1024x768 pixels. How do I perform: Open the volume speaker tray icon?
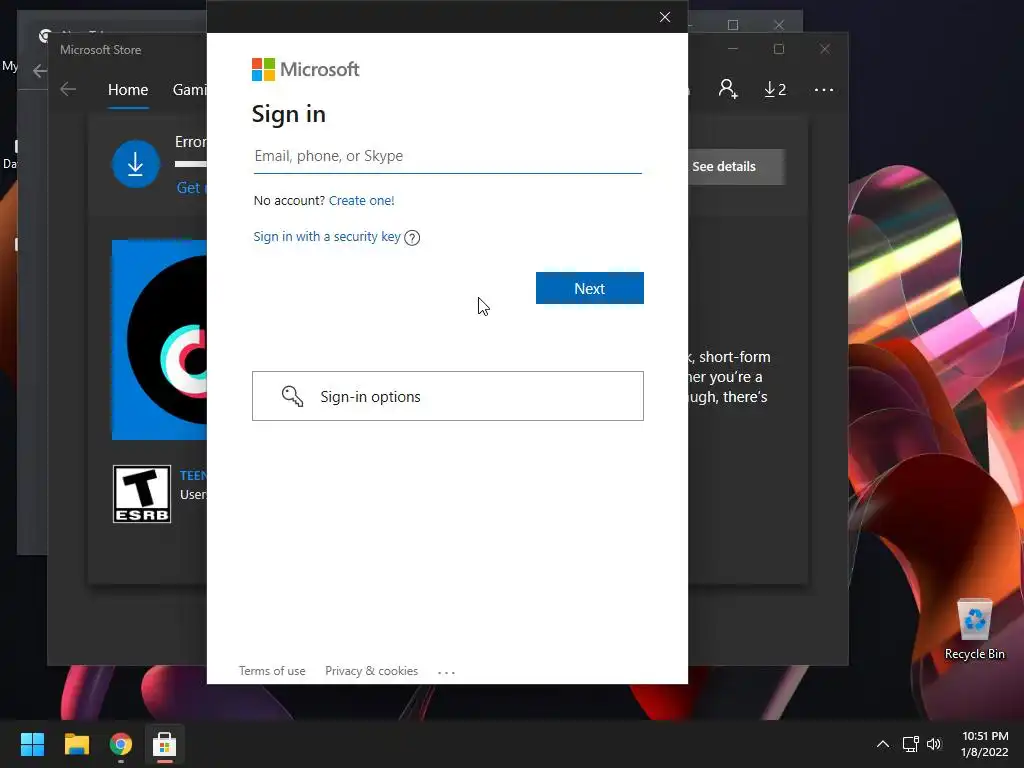tap(934, 744)
